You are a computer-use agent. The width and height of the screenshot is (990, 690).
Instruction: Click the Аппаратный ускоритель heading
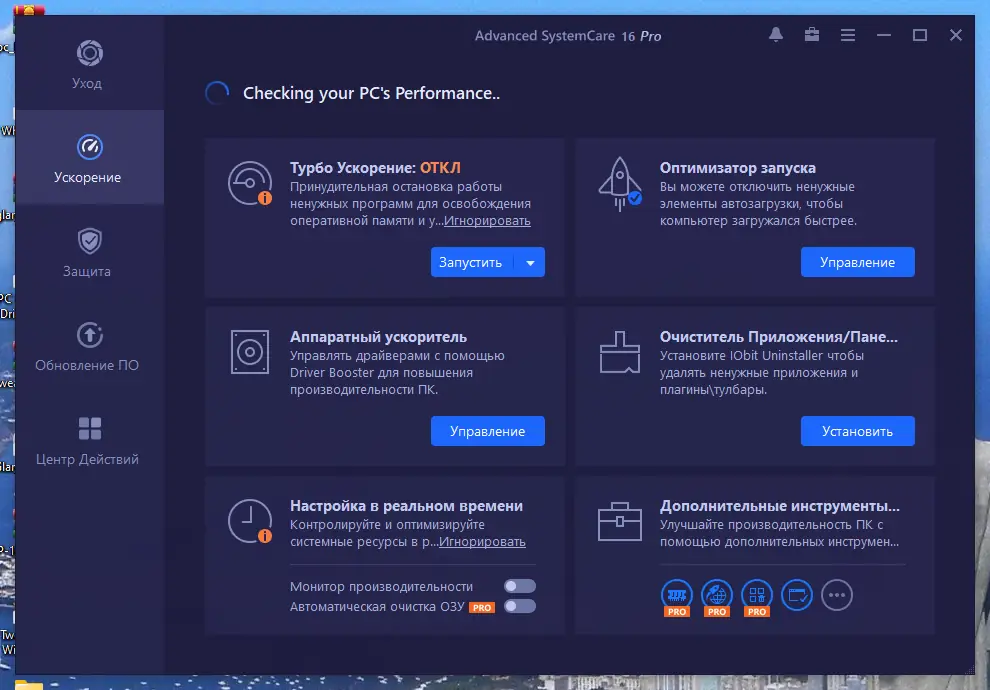click(378, 337)
